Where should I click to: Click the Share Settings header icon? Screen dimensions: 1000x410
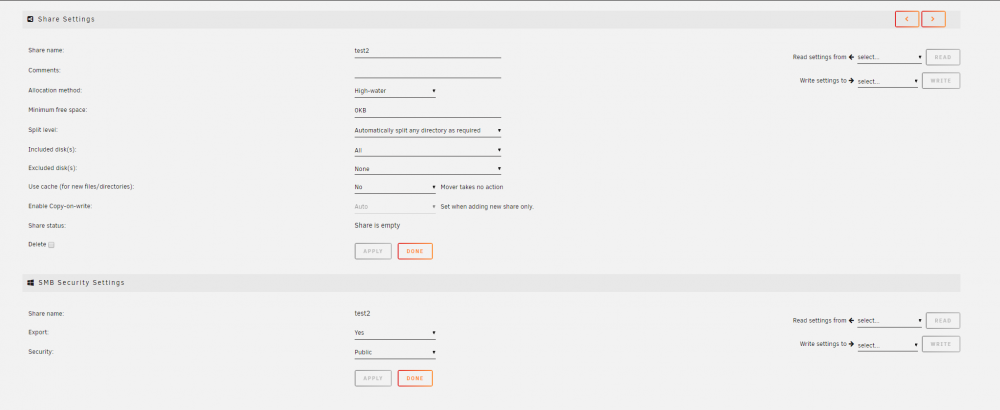31,19
